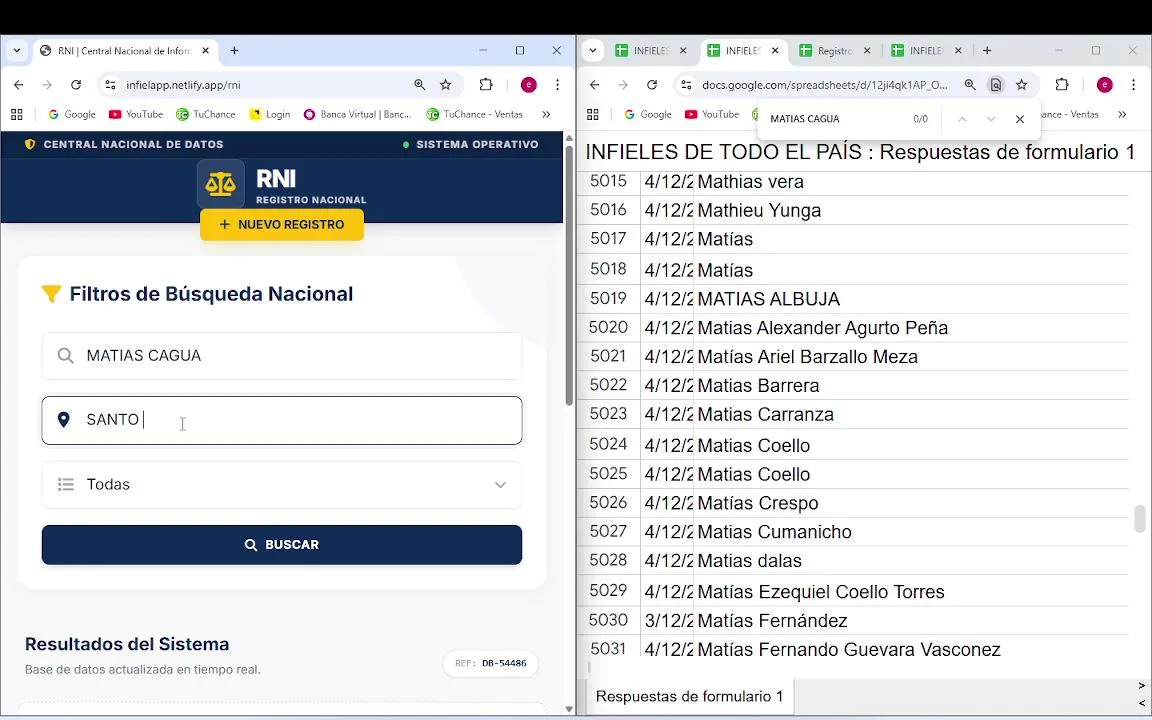Viewport: 1152px width, 720px height.
Task: Open YouTube bookmark in Sheets window
Action: [712, 115]
